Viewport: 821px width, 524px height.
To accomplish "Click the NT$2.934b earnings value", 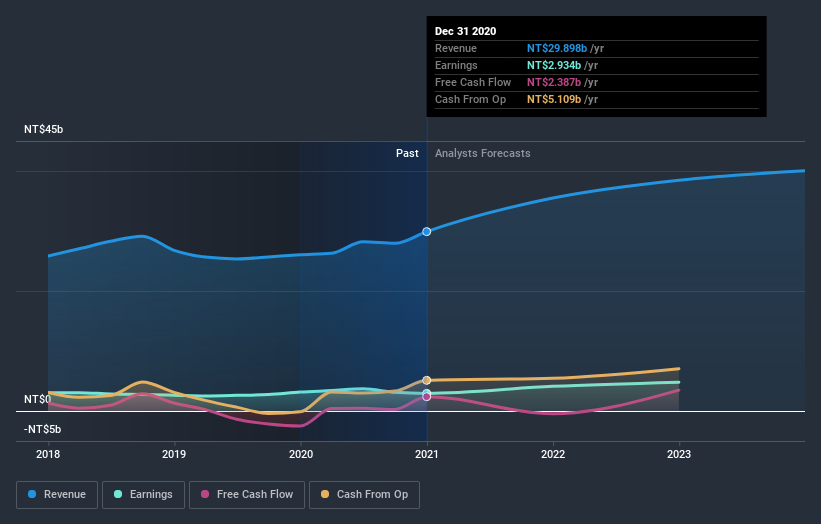I will coord(554,65).
